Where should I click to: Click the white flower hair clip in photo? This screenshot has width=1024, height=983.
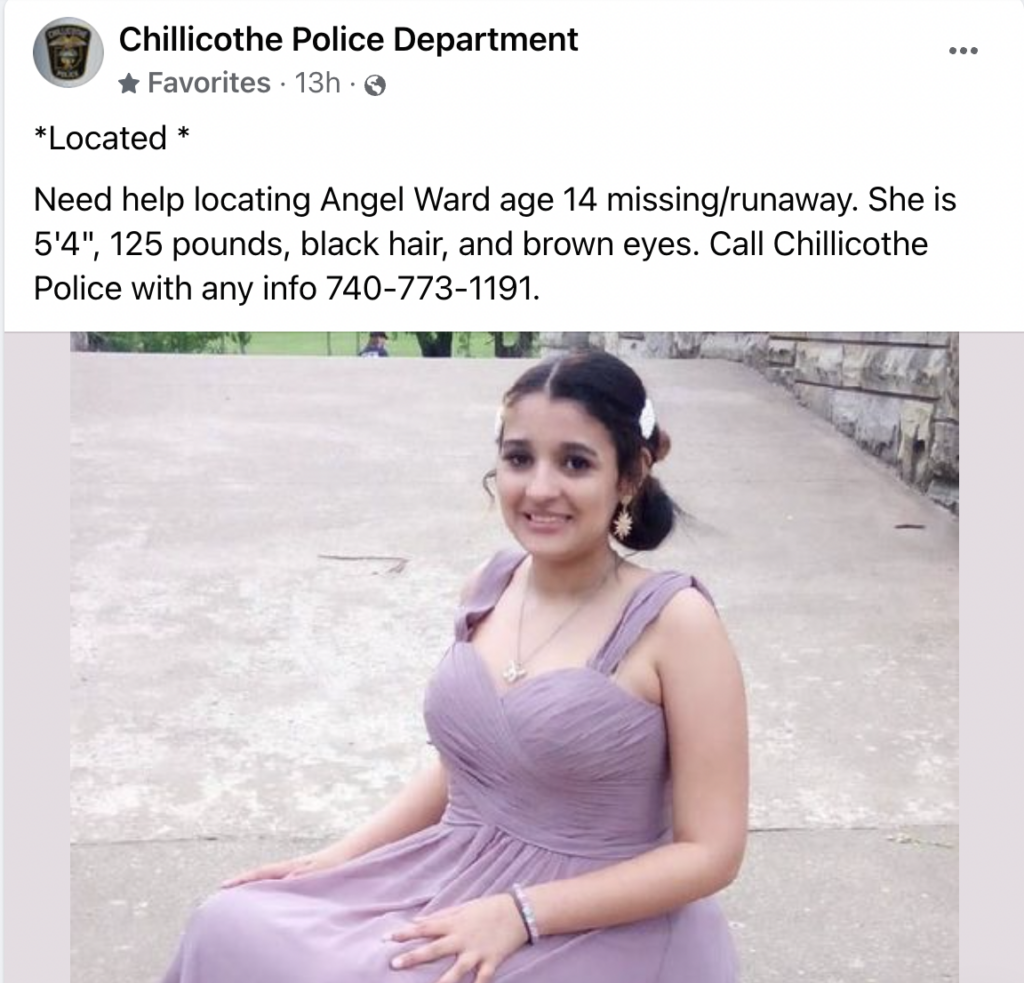(647, 419)
